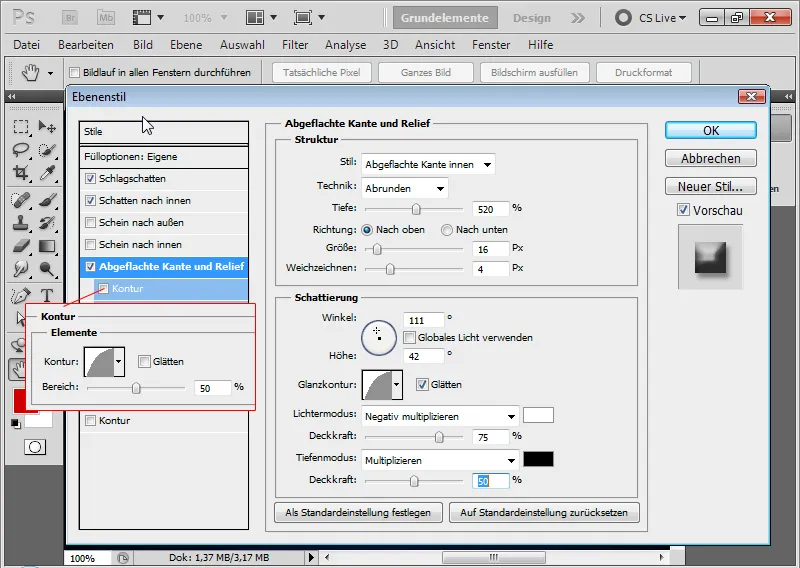Click the Tatsächliche Pixel button
The height and width of the screenshot is (568, 800).
point(321,72)
